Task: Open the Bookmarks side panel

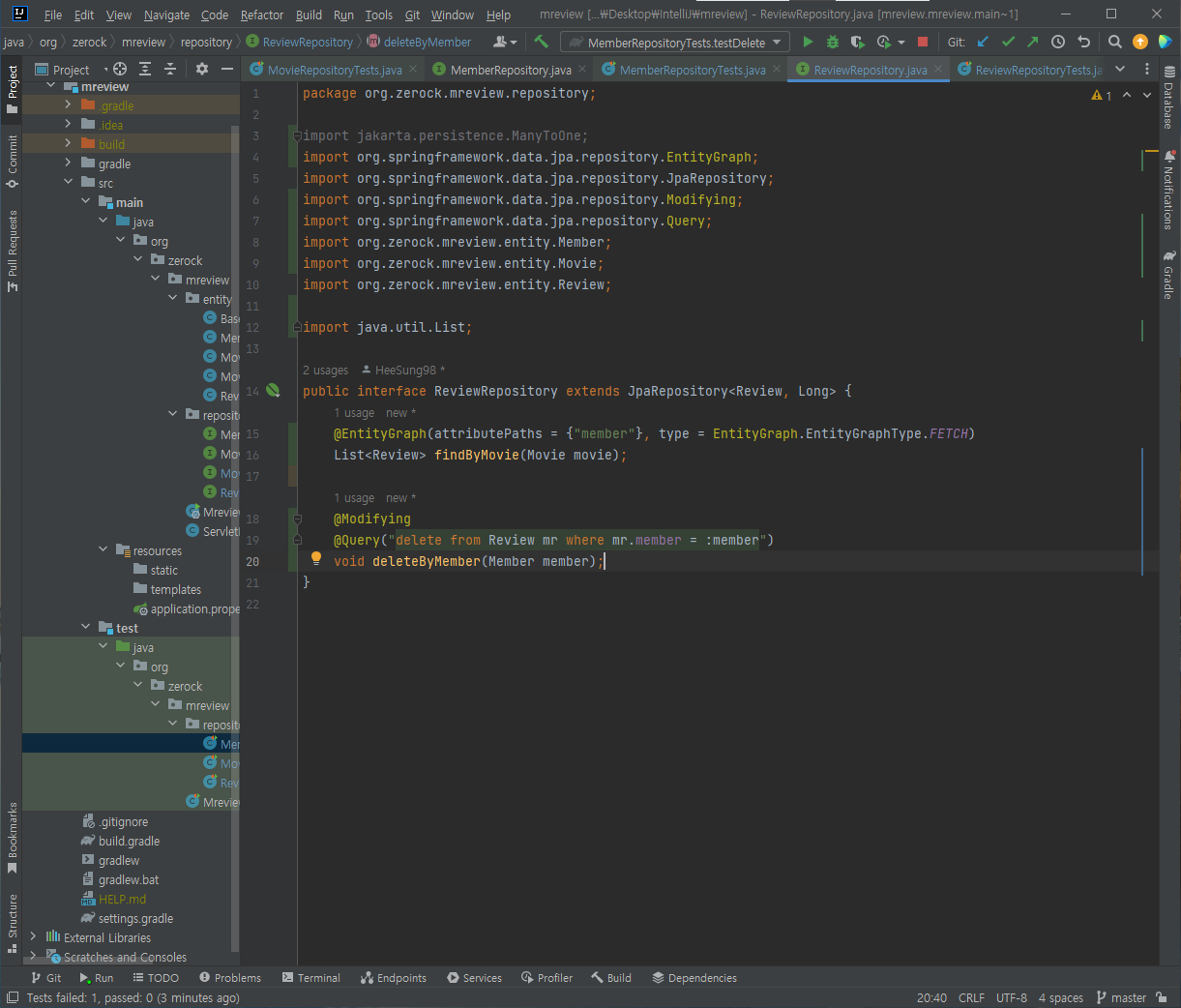Action: [x=13, y=838]
